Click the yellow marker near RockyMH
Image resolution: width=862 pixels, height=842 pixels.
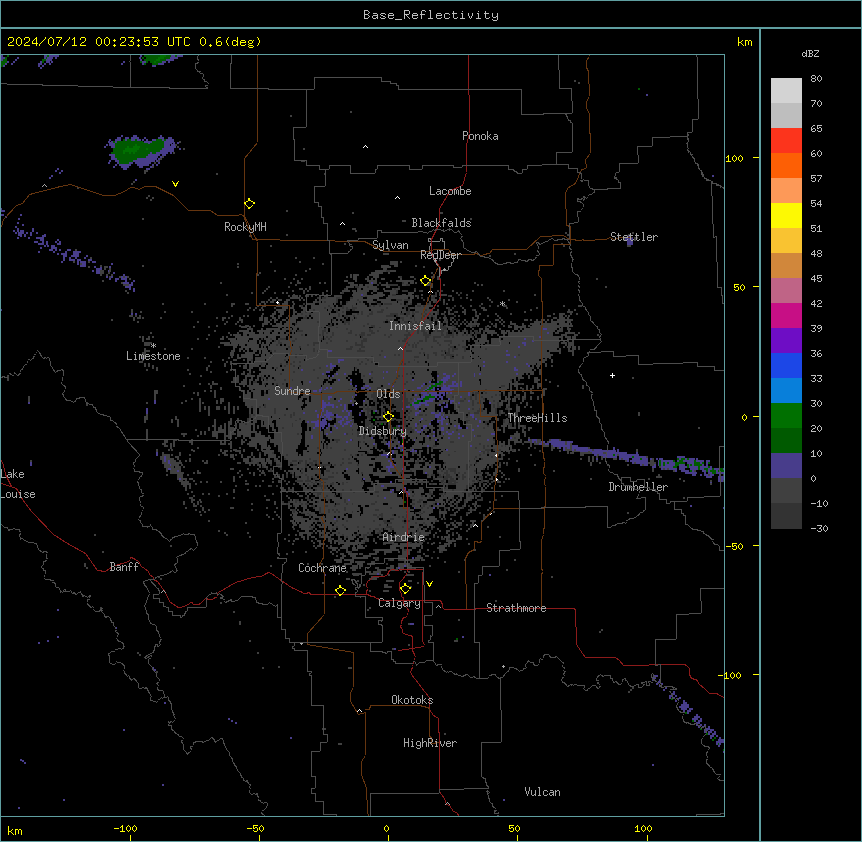pos(249,203)
